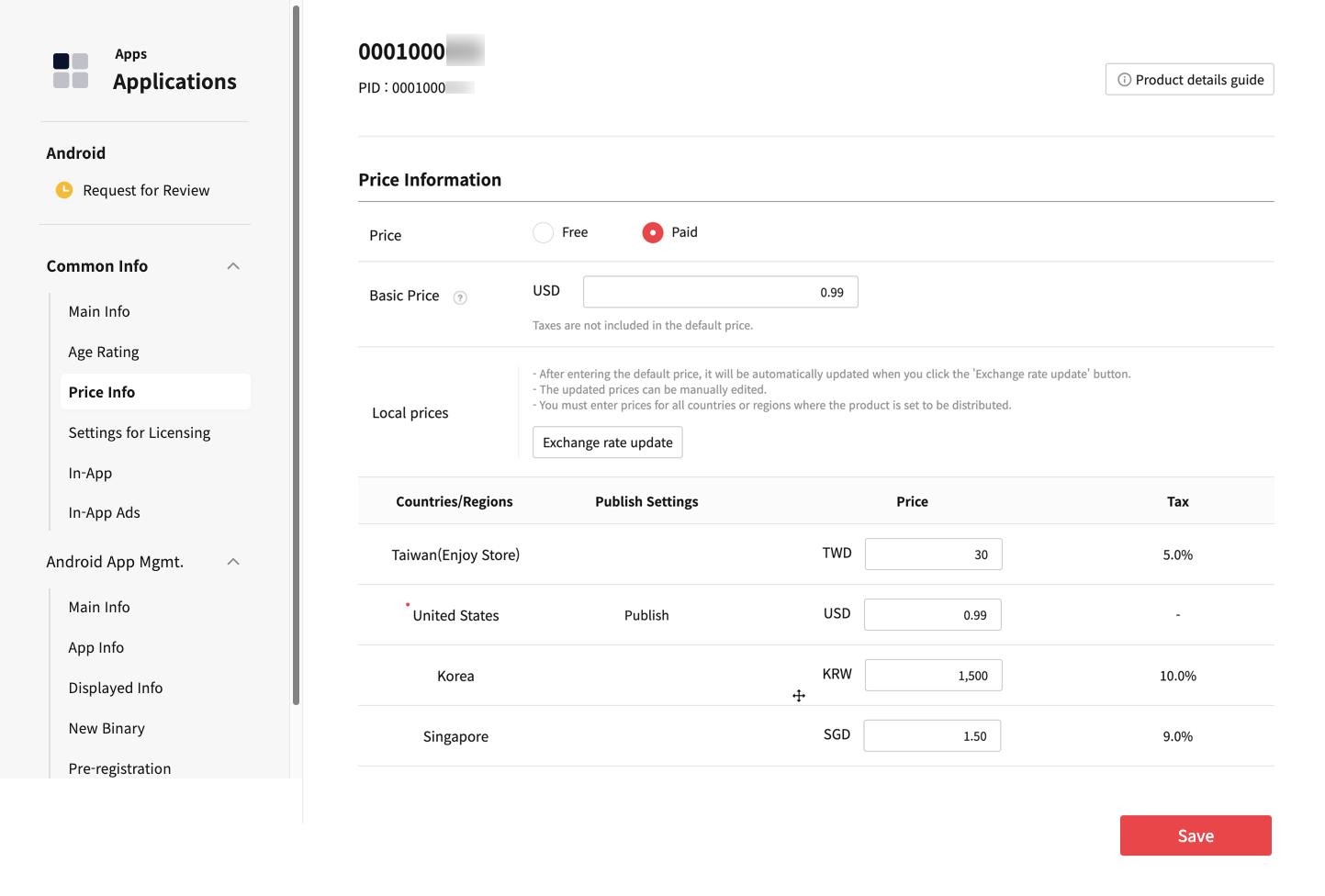This screenshot has height=896, width=1325.
Task: Open Settings for Licensing page
Action: [140, 433]
